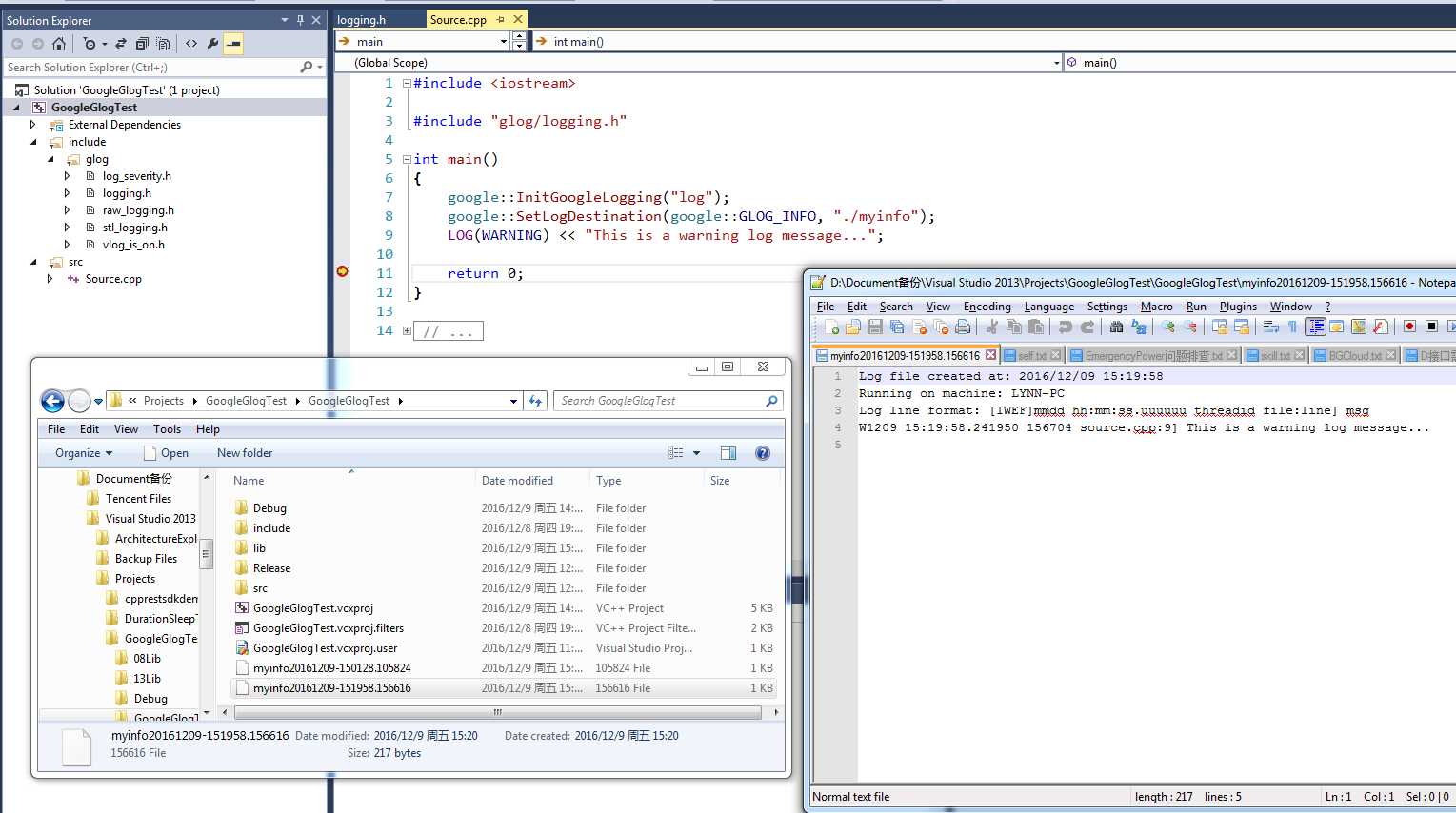The image size is (1456, 813).
Task: Toggle Word wrap icon in Notepad++
Action: [1271, 327]
